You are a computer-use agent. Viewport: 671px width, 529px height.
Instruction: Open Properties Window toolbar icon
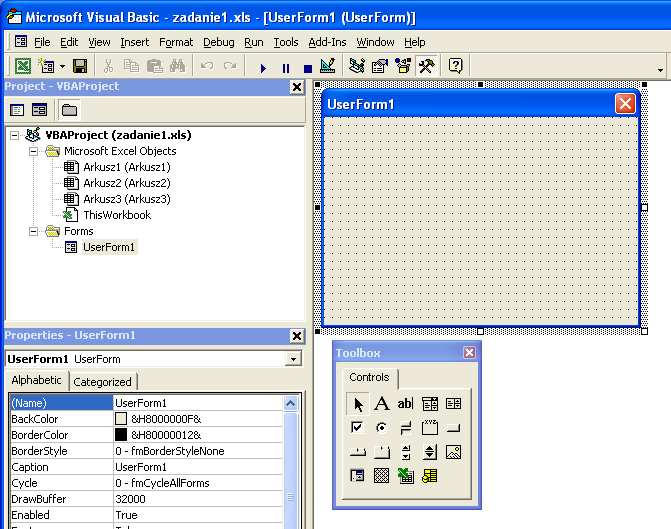tap(380, 66)
